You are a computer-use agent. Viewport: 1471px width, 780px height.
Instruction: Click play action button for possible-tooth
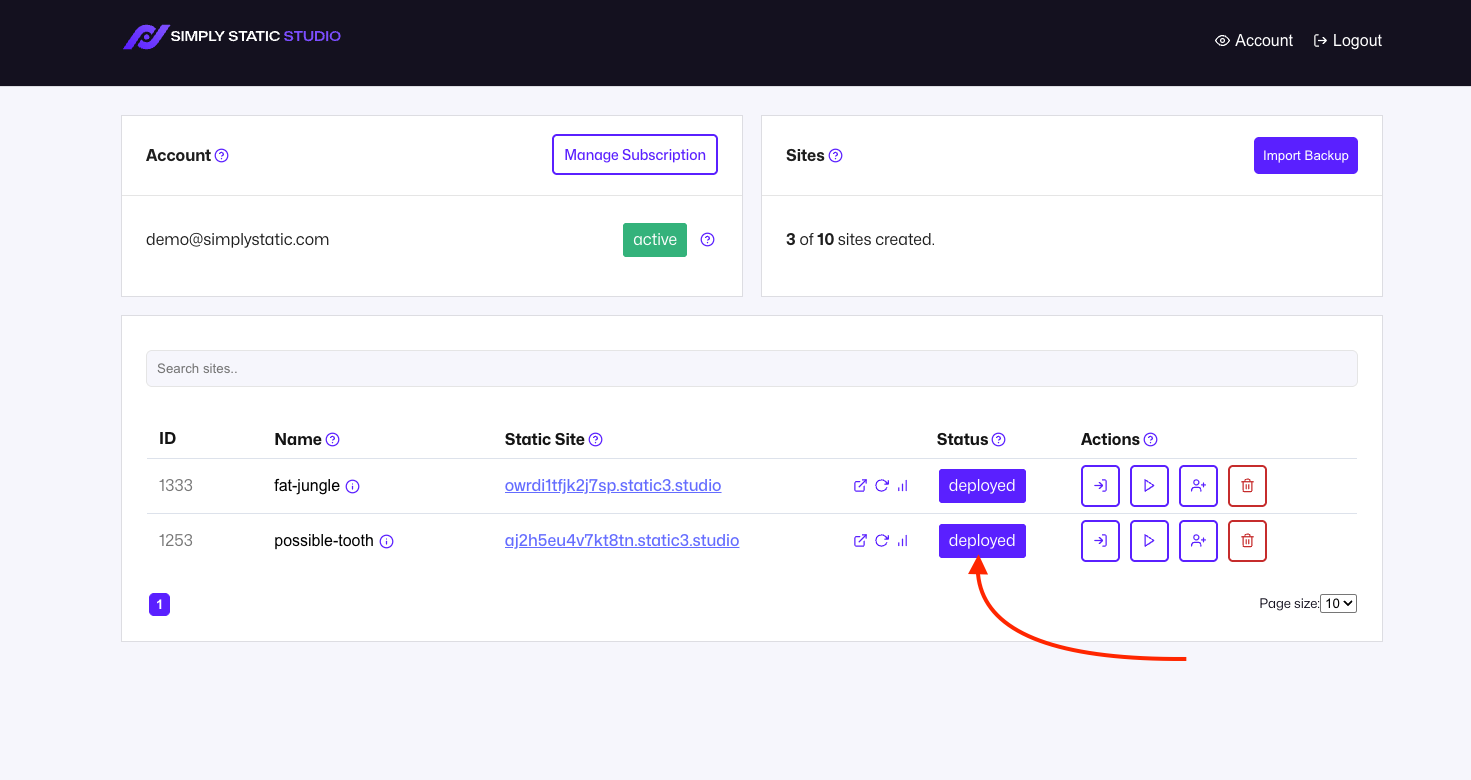coord(1149,541)
